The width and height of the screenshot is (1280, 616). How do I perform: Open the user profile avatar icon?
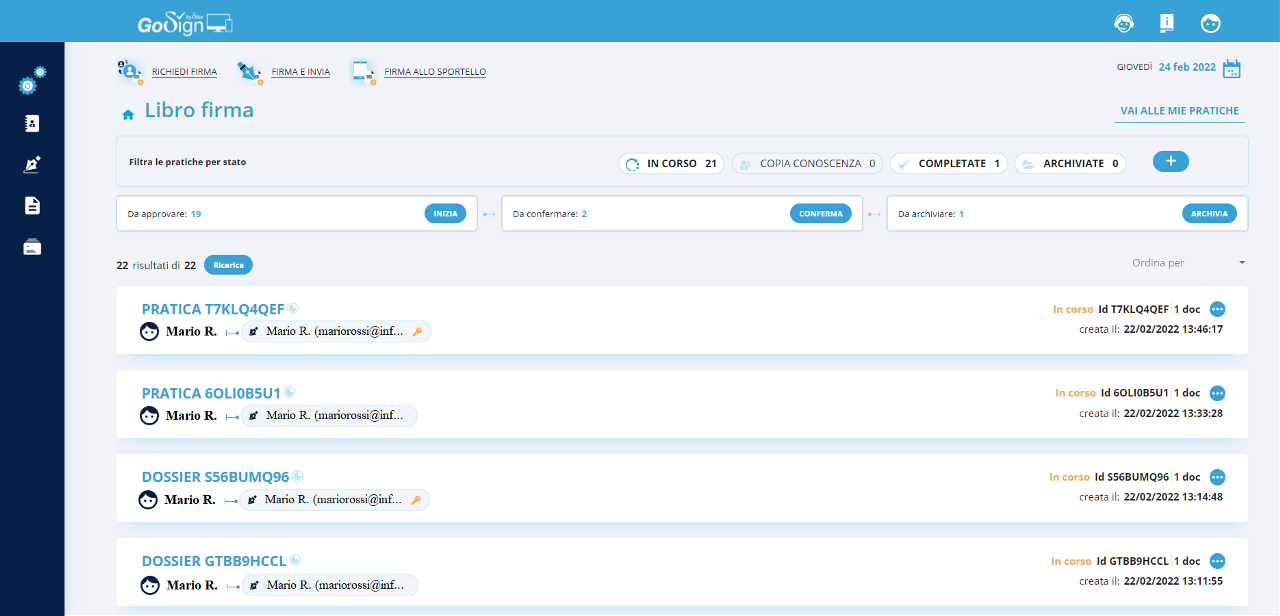(1210, 23)
